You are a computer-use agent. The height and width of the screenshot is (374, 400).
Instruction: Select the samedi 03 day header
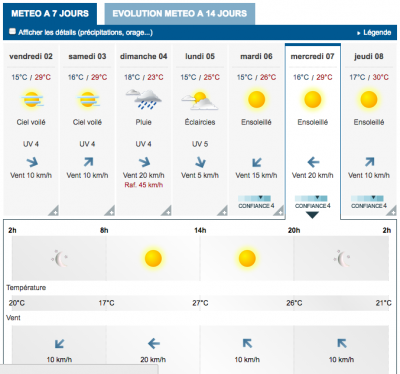[x=87, y=56]
